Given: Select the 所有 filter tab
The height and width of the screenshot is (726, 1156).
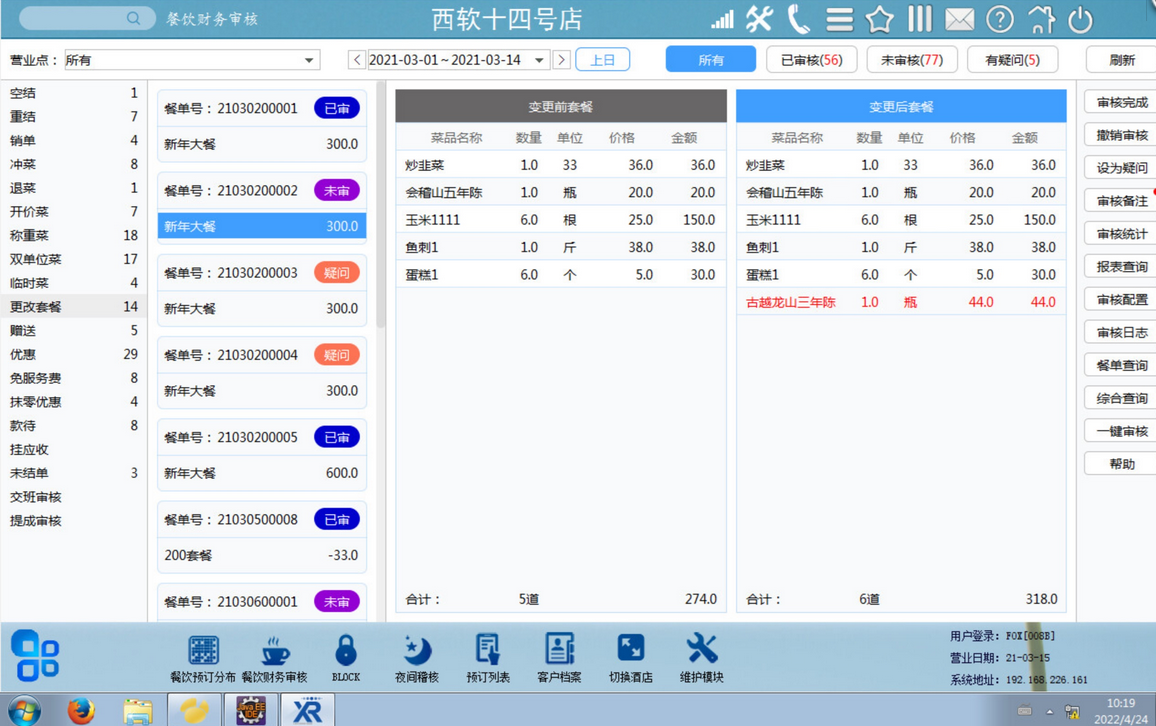Looking at the screenshot, I should click(711, 60).
